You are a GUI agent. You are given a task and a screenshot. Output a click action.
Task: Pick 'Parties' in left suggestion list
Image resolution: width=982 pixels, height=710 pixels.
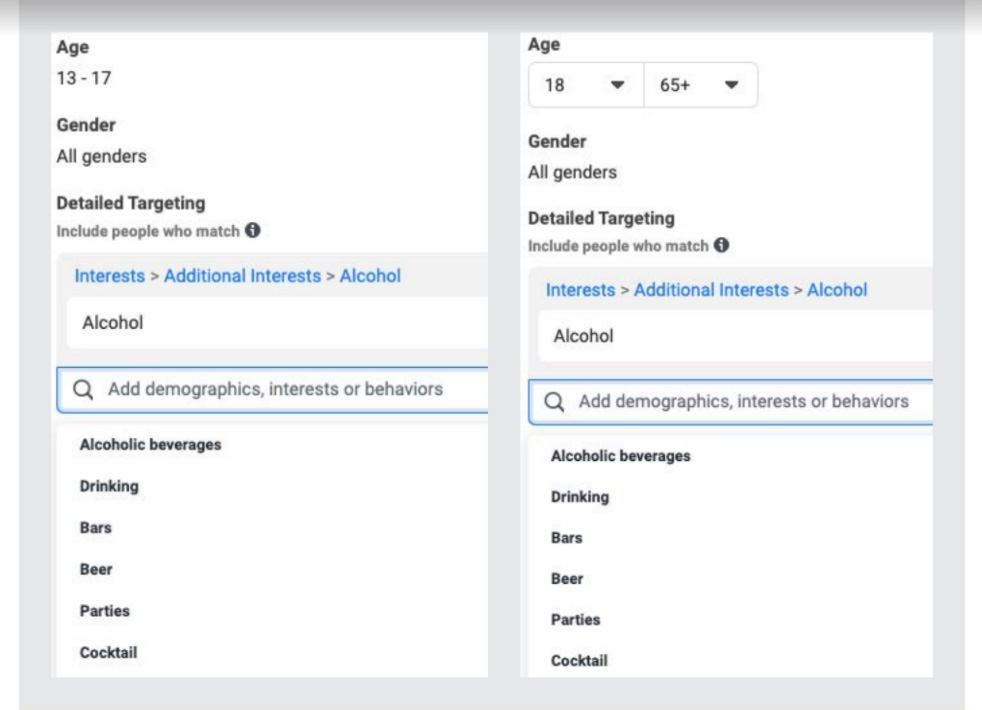pos(105,611)
